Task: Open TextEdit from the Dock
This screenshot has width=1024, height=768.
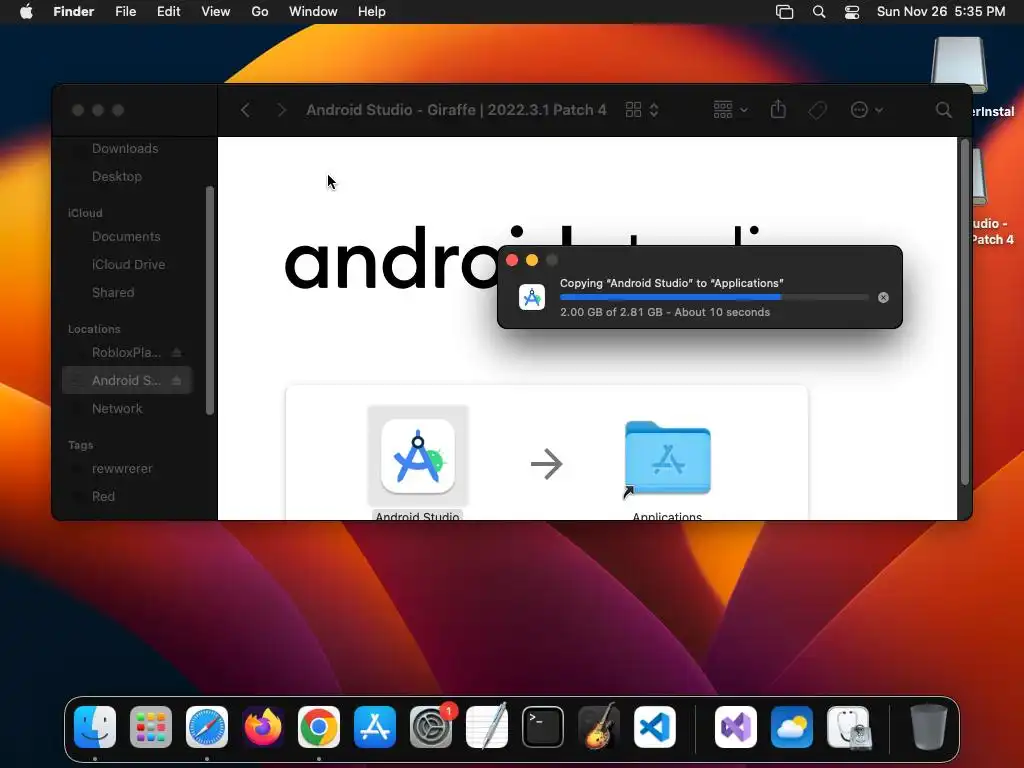Action: click(487, 727)
